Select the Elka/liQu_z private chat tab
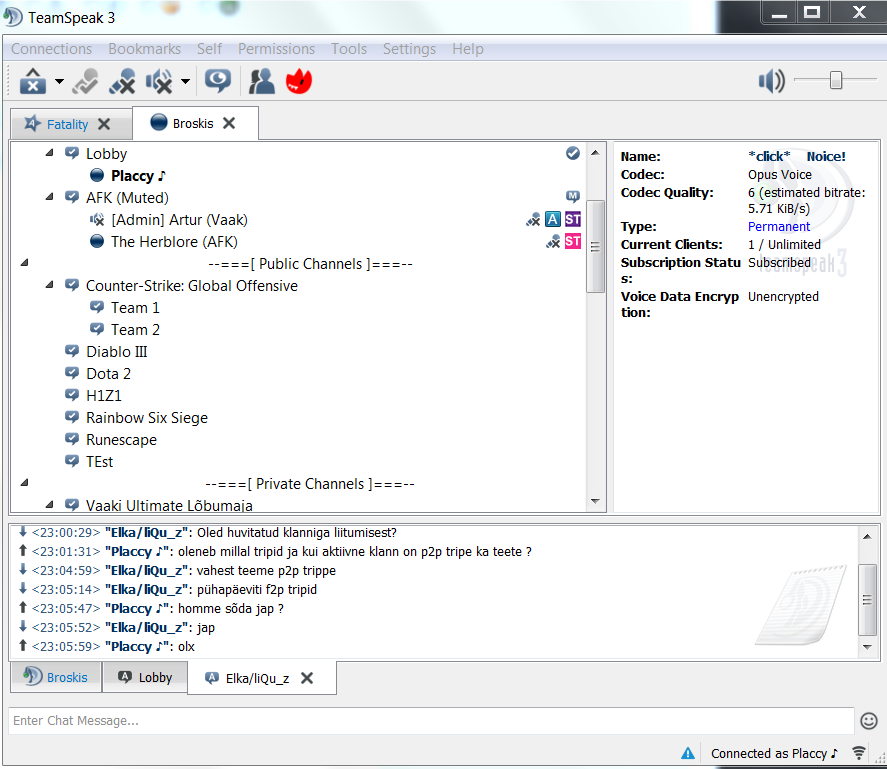This screenshot has width=887, height=769. (257, 678)
